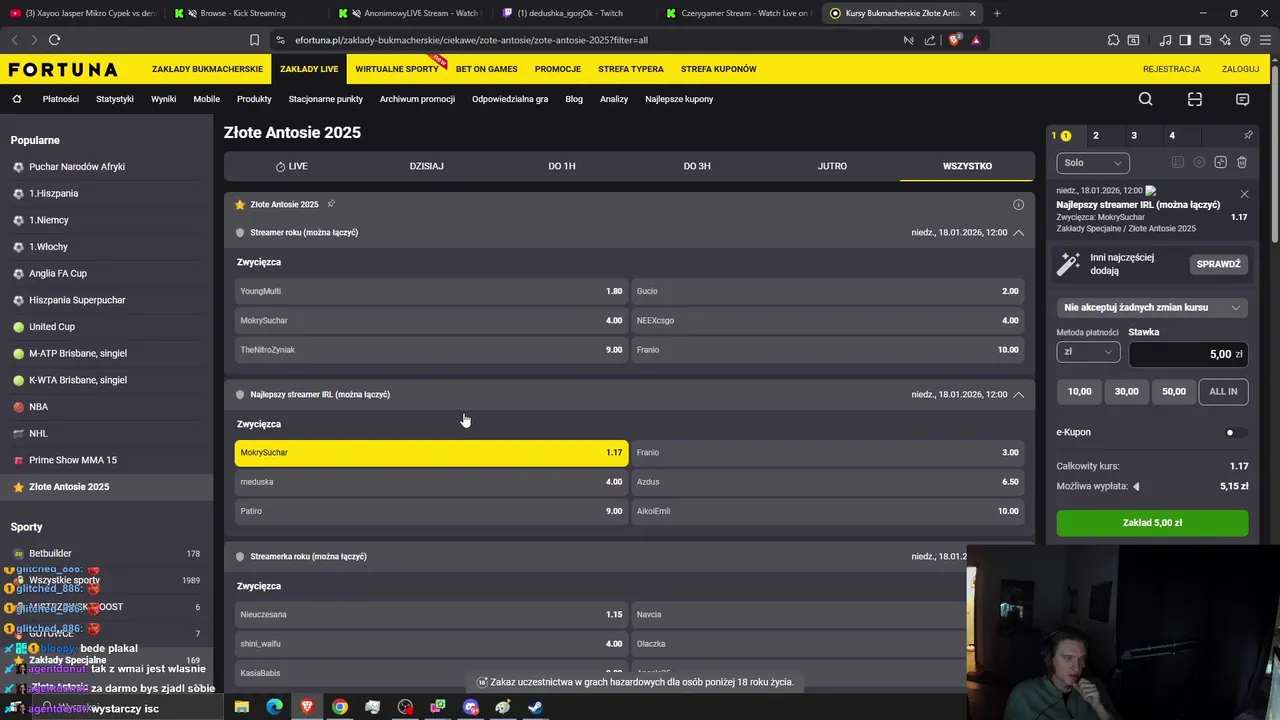Set stake with the 30,00 quick button
Viewport: 1280px width, 720px height.
click(1127, 392)
